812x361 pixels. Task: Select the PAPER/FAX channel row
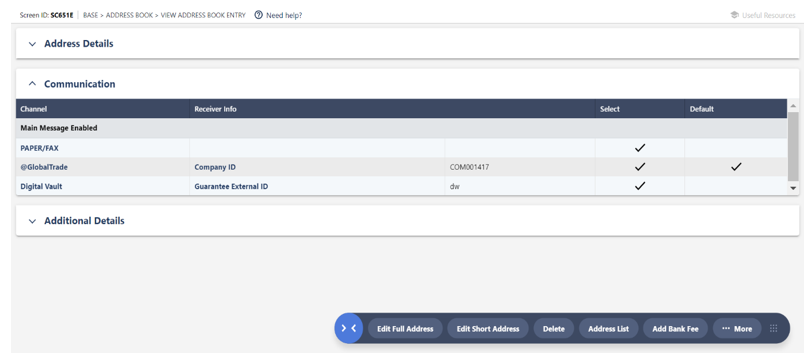(401, 148)
